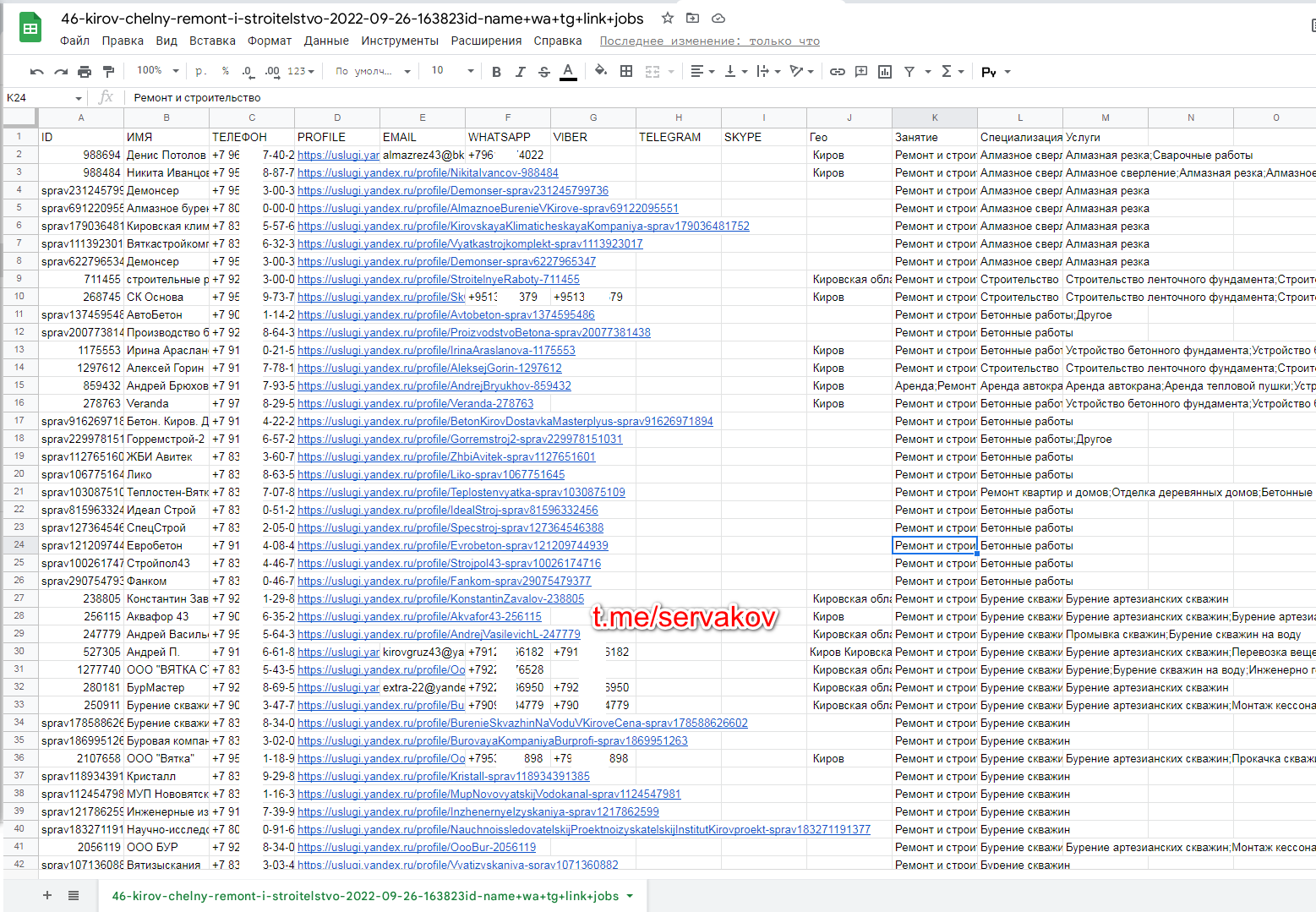This screenshot has height=912, width=1316.
Task: Select cell containing Денис Потолов
Action: pyautogui.click(x=167, y=155)
